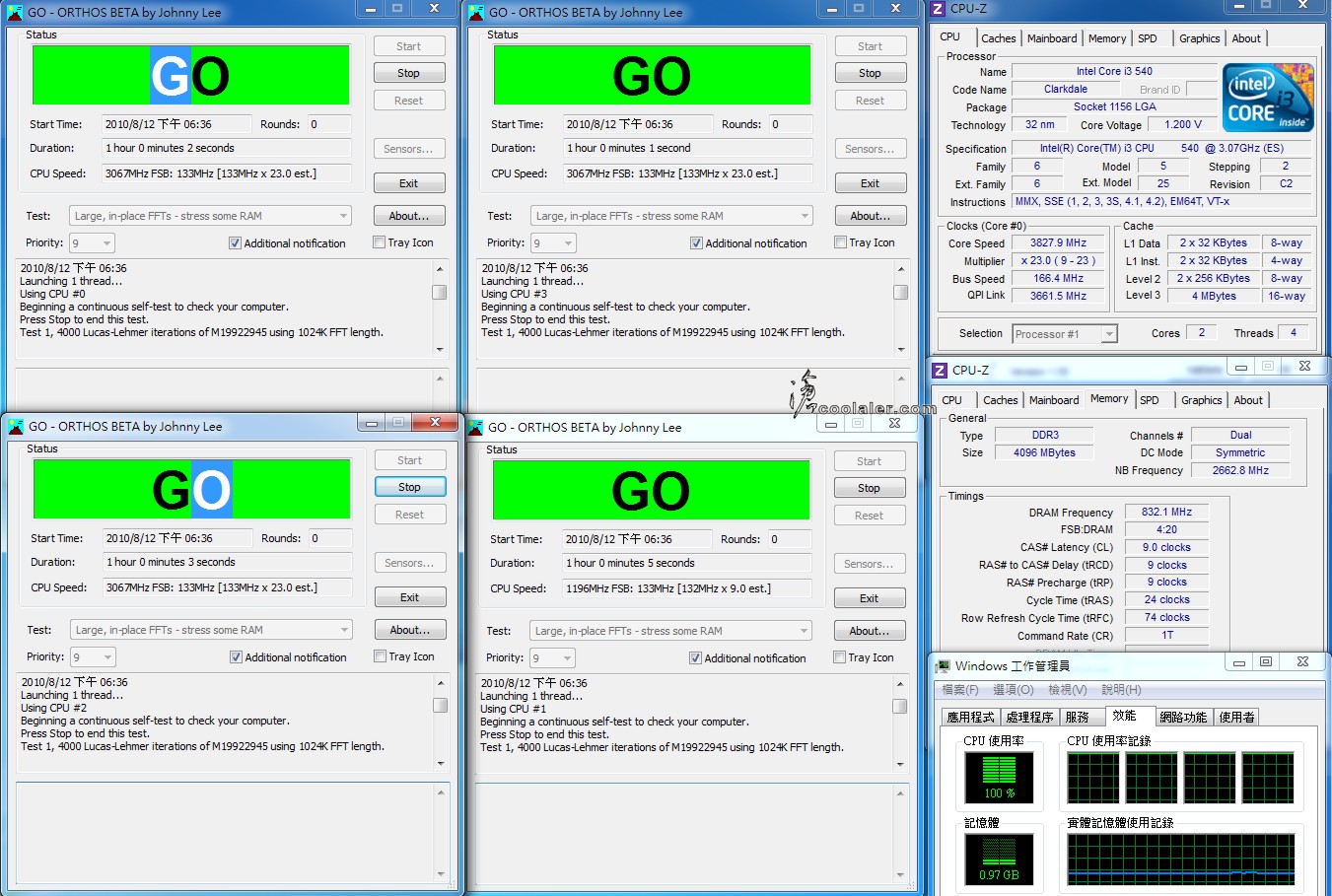The width and height of the screenshot is (1332, 896).
Task: Click the Duration field showing 1 hour 0 minutes 5 seconds
Action: coord(685,563)
